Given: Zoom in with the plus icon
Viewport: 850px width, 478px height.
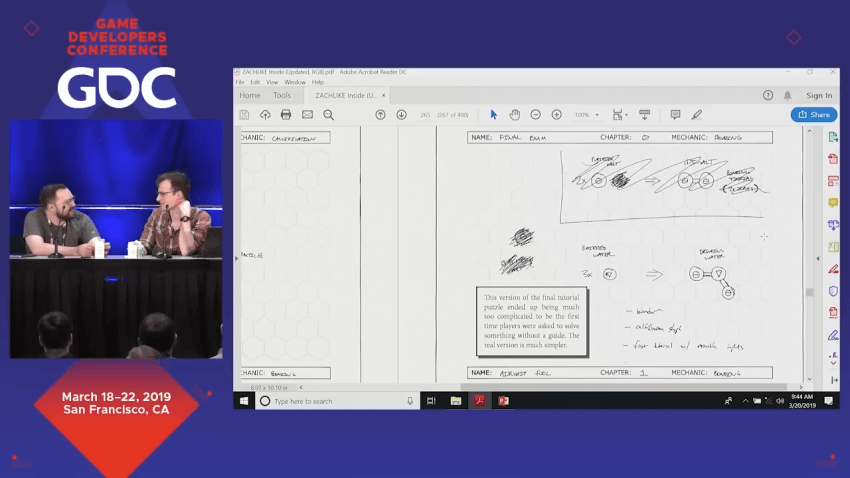Looking at the screenshot, I should point(556,115).
